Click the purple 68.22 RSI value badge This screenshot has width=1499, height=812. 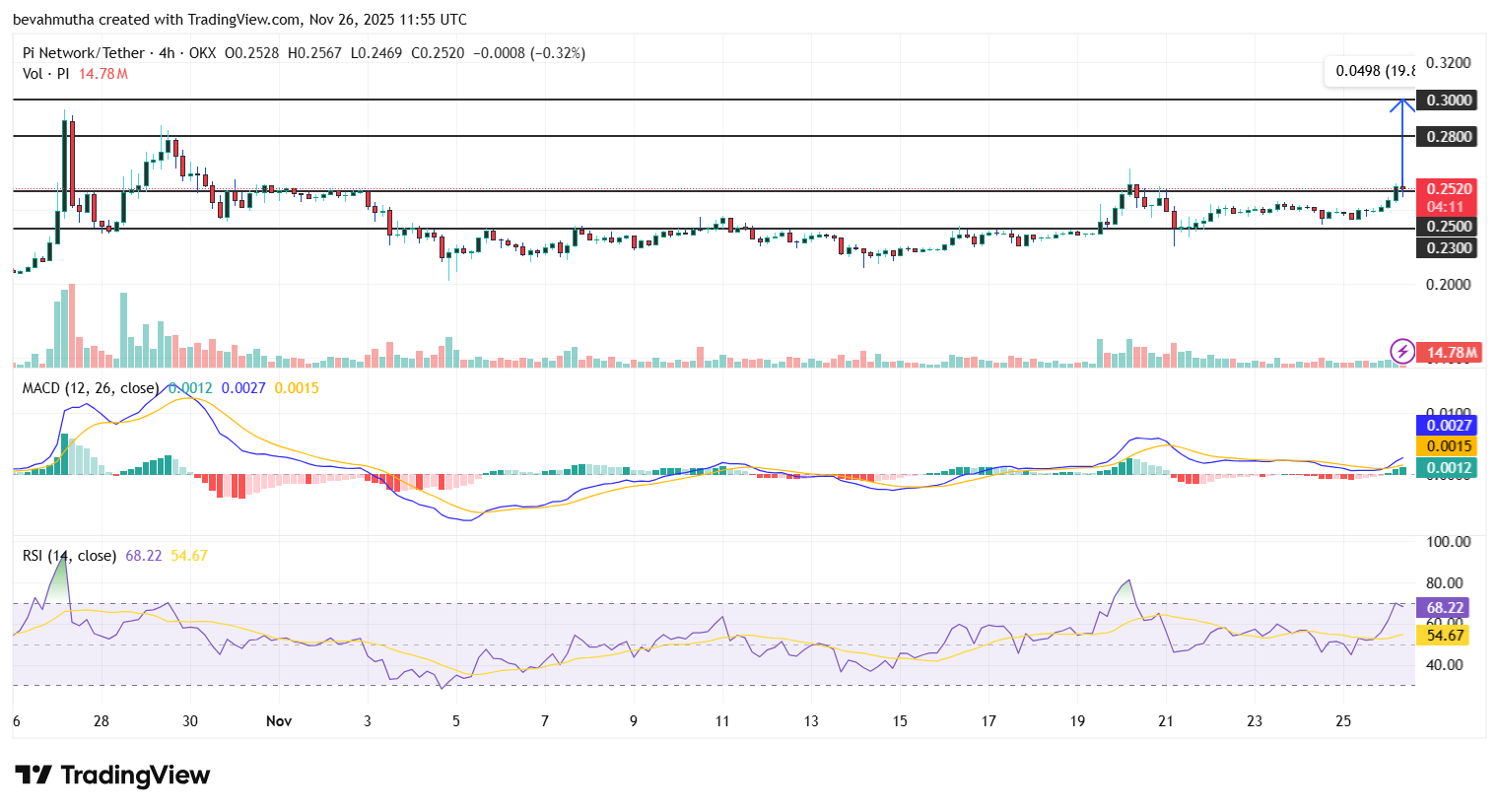point(1445,608)
